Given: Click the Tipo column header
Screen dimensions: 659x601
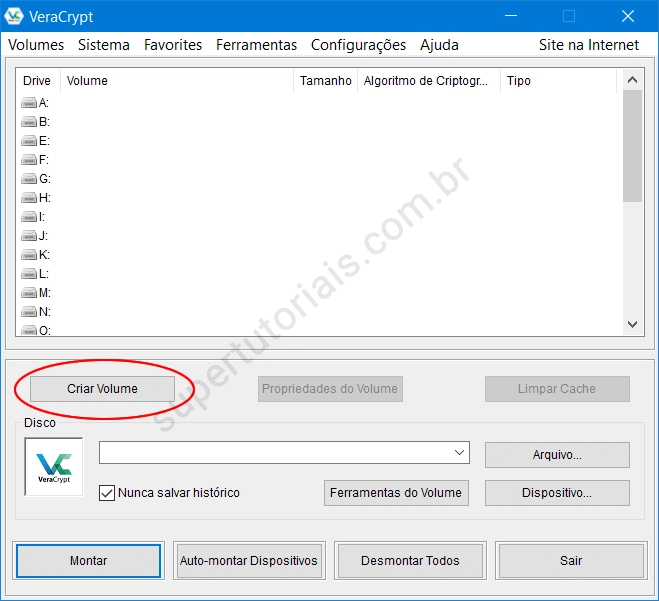Looking at the screenshot, I should click(559, 81).
